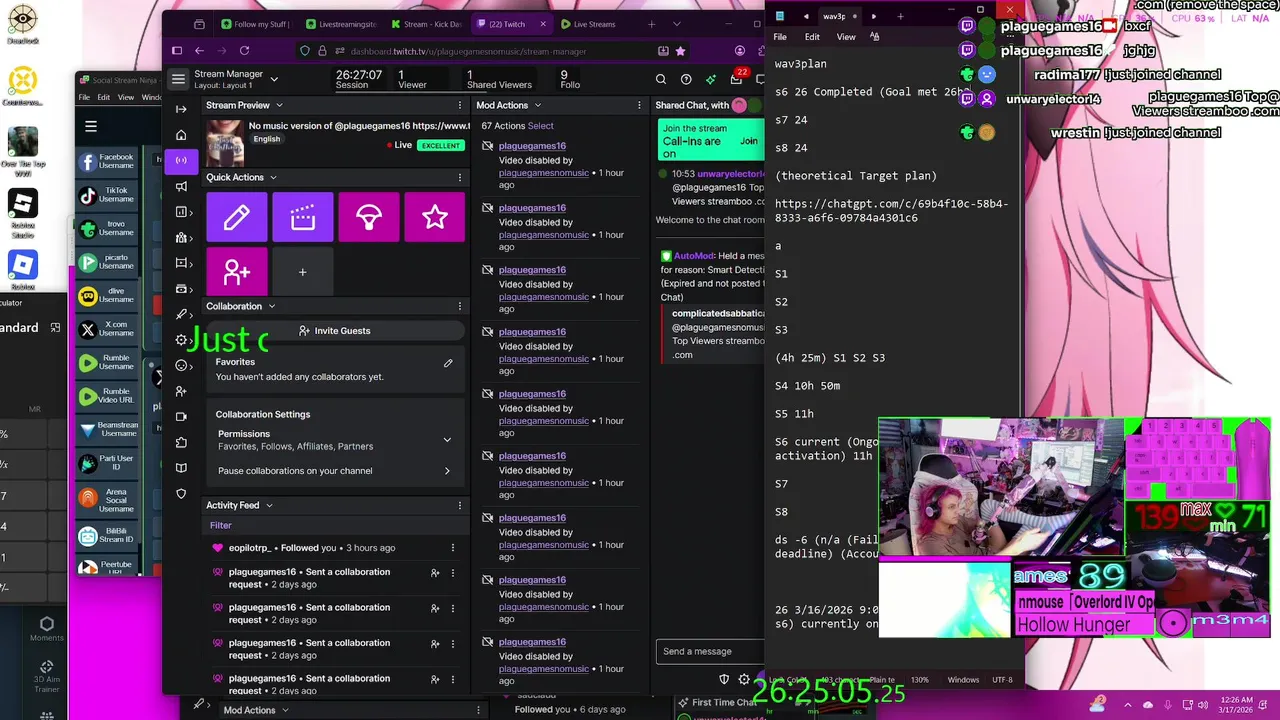Expand the Stream Manager layout dropdown
The image size is (1280, 720).
pos(275,79)
